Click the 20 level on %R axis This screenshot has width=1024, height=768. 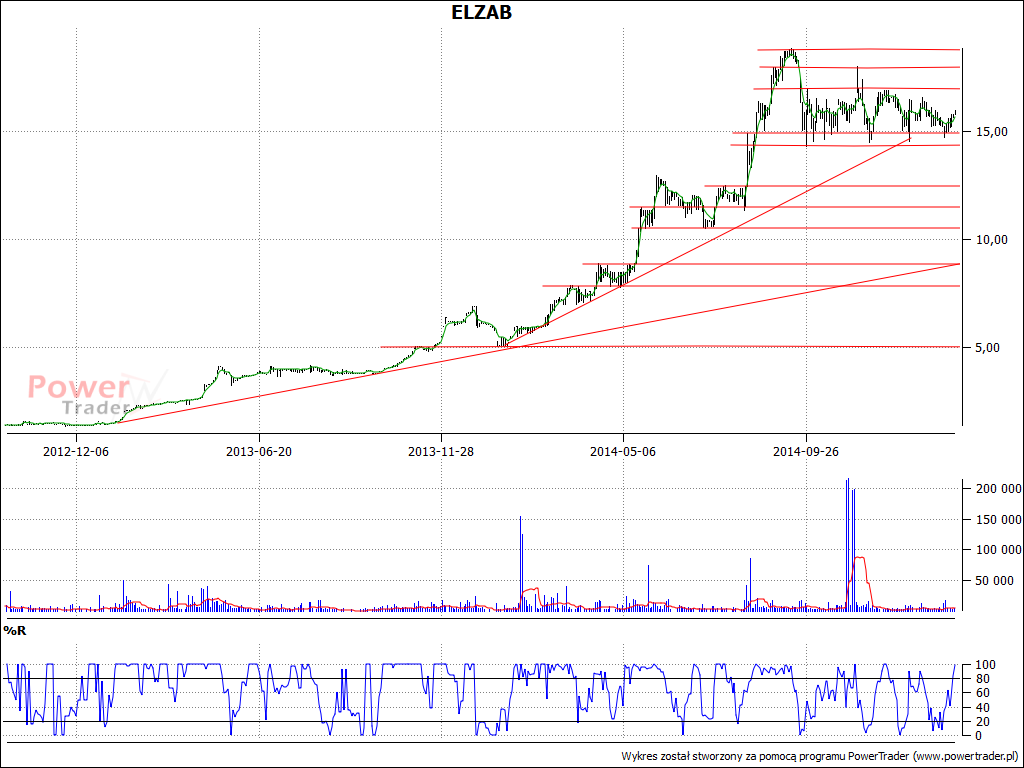click(982, 722)
